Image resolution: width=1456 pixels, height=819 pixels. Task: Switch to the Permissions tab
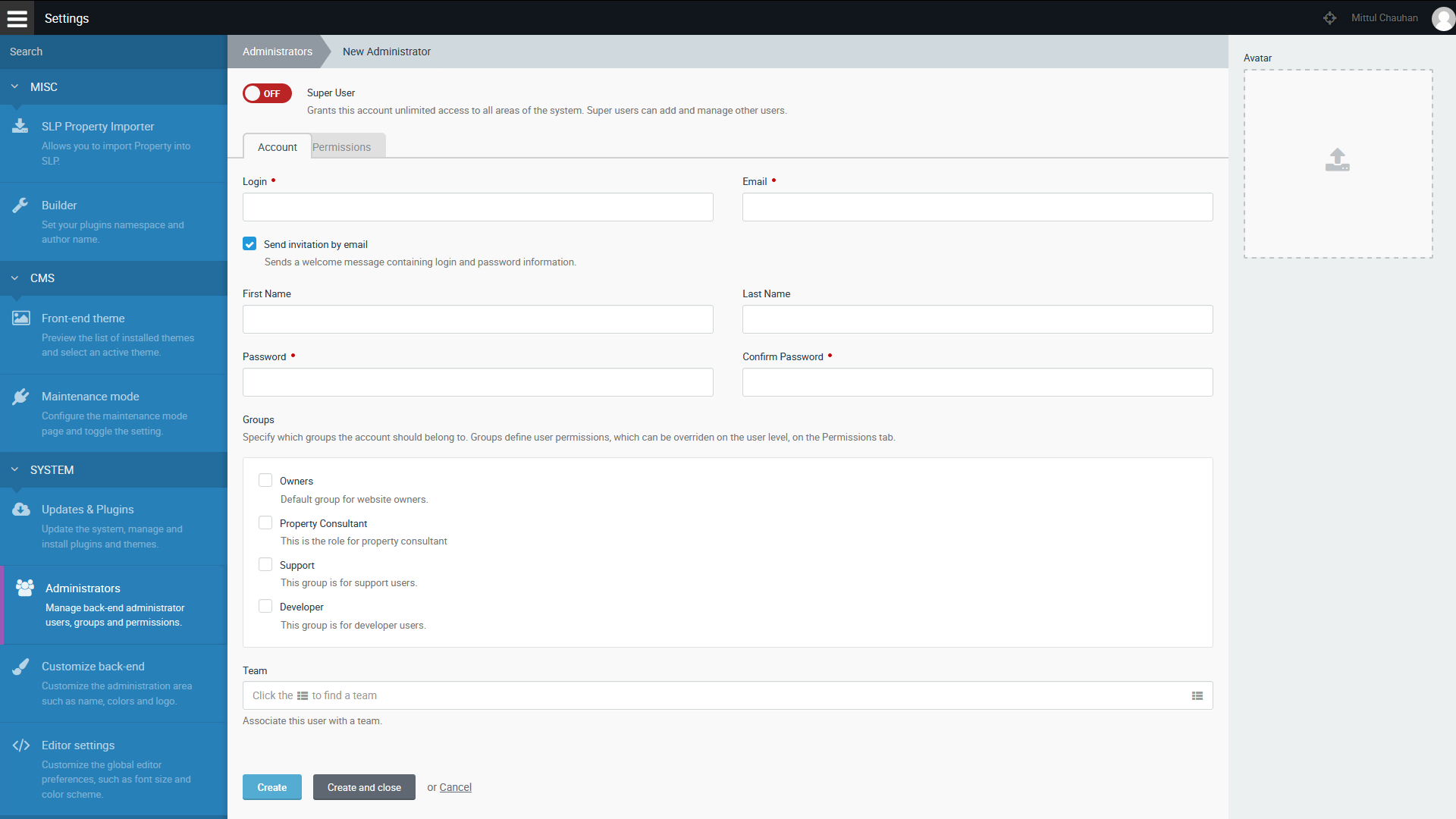[x=343, y=147]
